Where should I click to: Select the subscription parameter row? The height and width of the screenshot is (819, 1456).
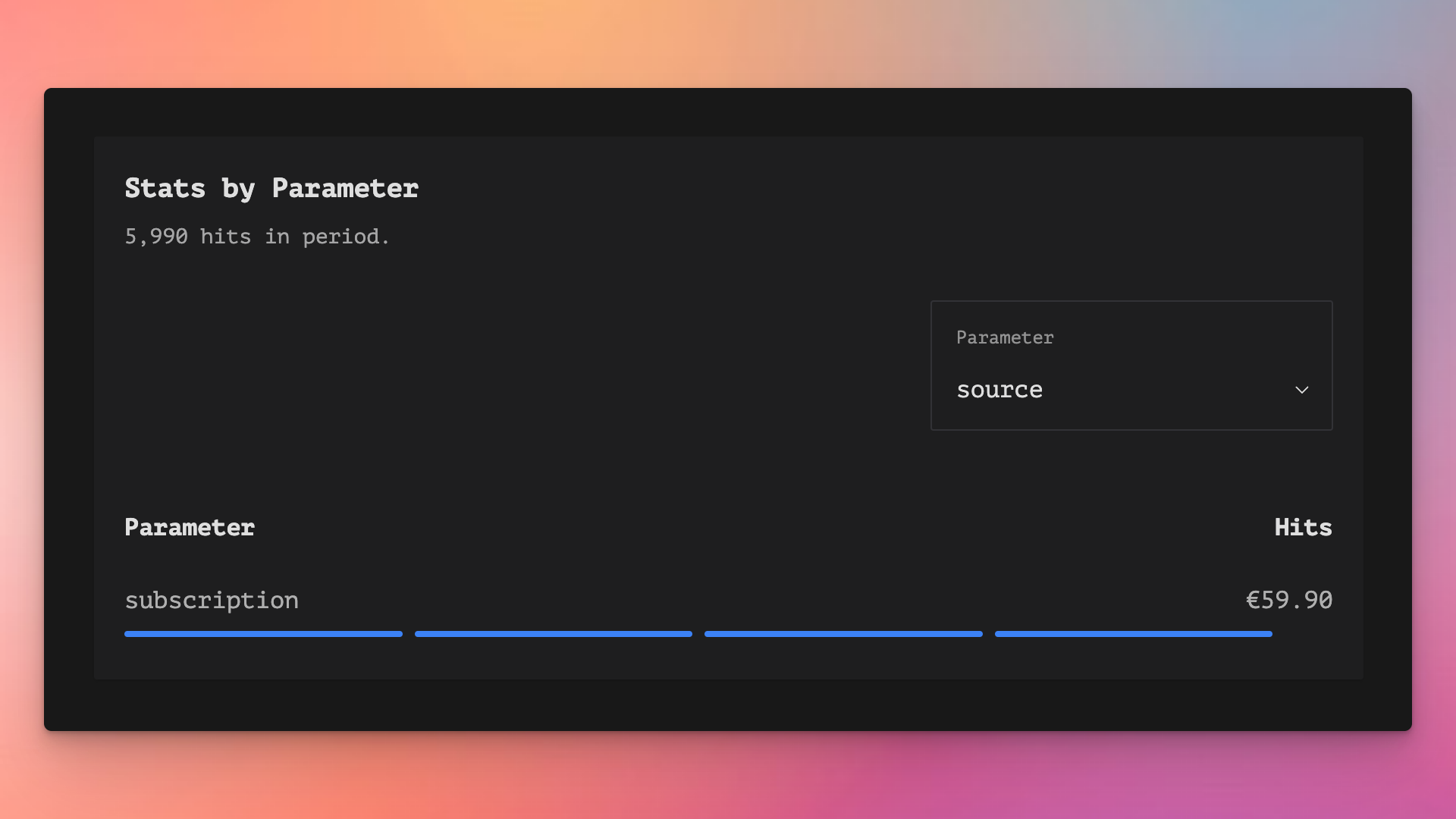[728, 611]
